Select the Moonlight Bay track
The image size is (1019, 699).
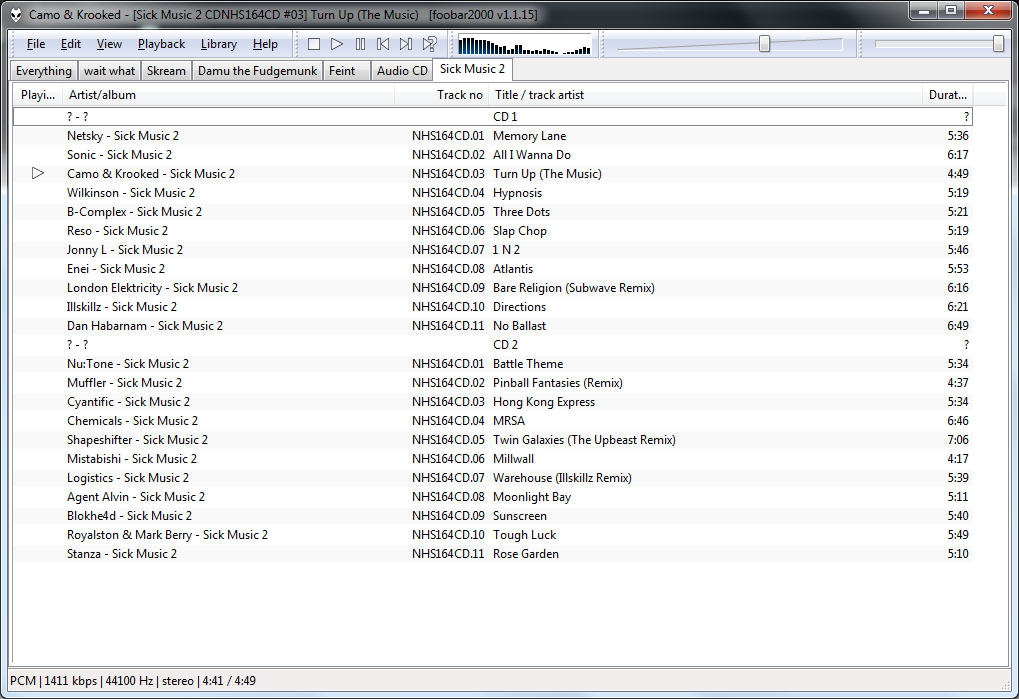[493, 497]
